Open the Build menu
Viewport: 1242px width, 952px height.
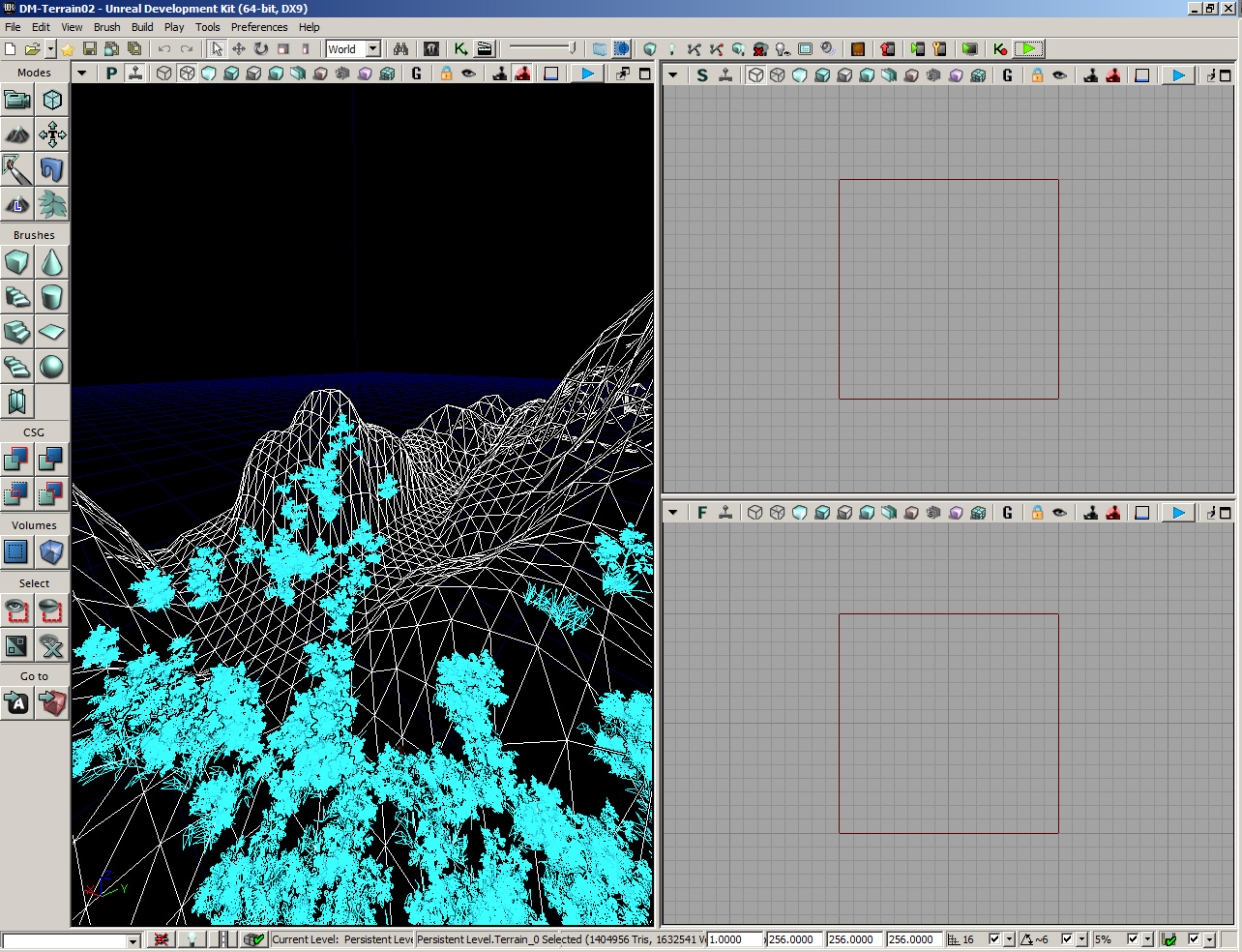pyautogui.click(x=142, y=27)
